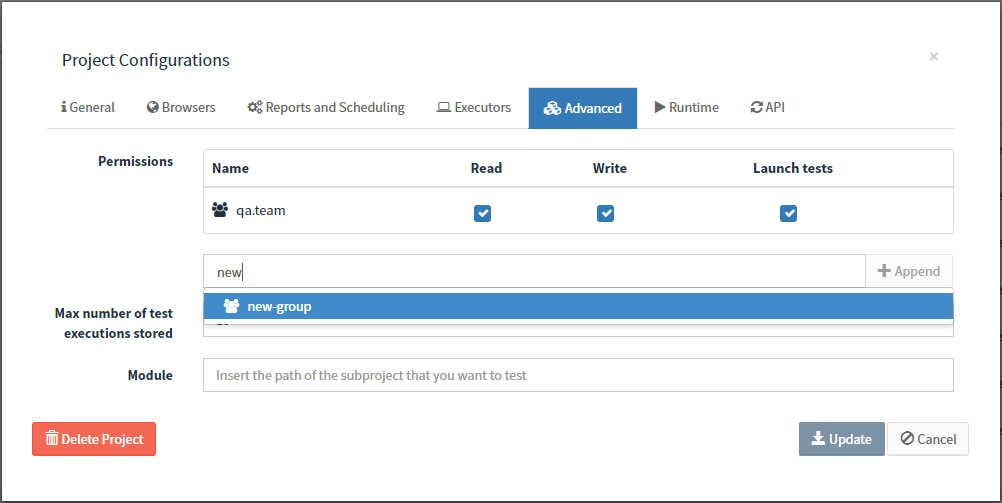This screenshot has height=503, width=1002.
Task: Click the qa.team name text
Action: 261,210
